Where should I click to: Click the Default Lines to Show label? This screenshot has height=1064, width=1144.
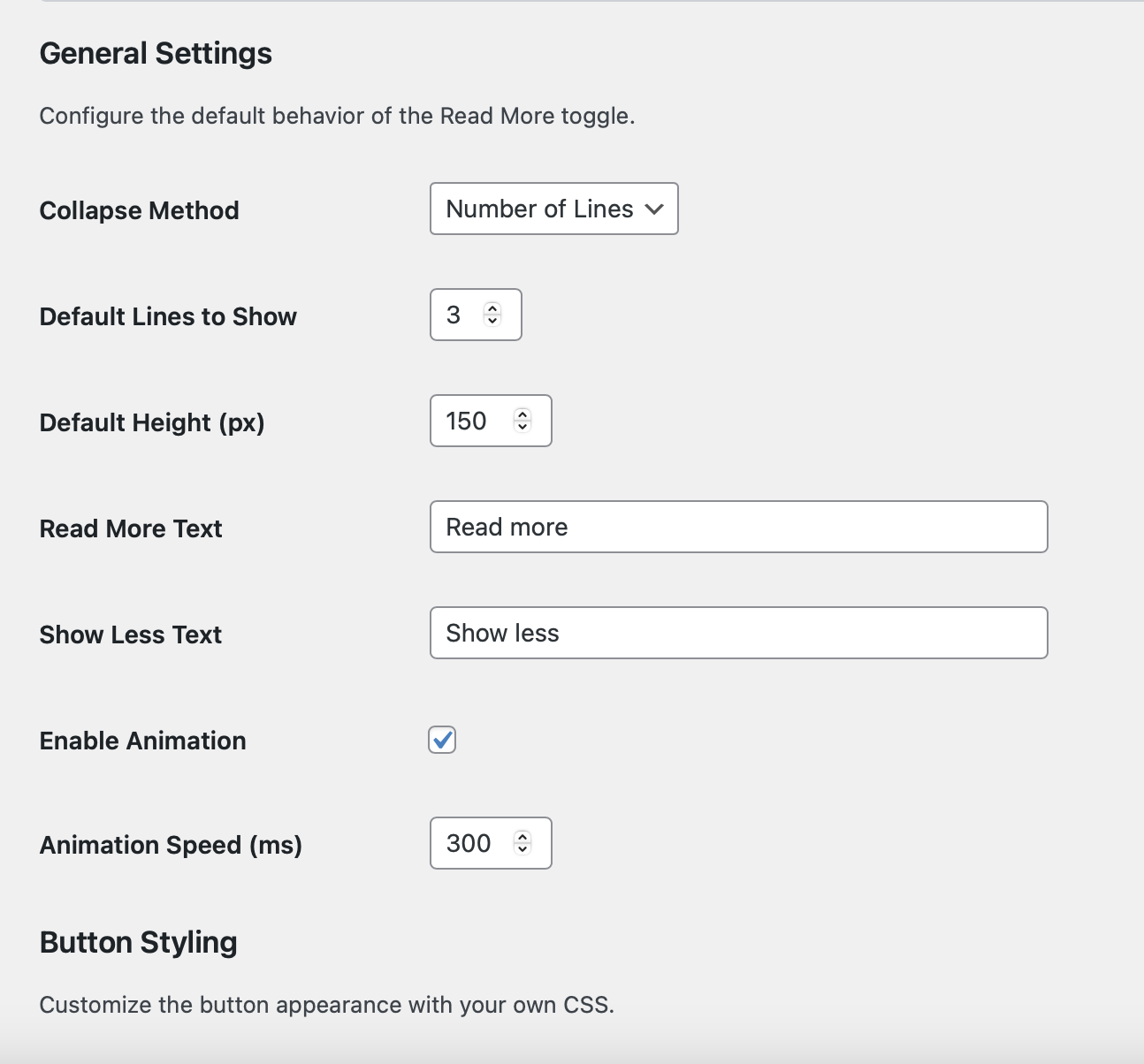[x=168, y=316]
